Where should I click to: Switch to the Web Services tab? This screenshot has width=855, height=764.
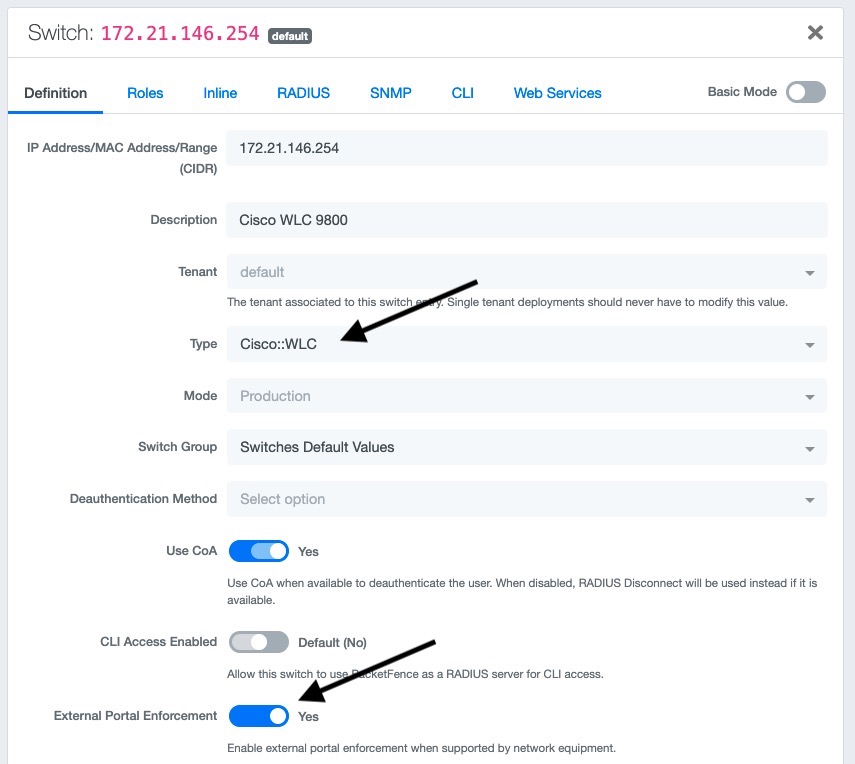(x=557, y=93)
